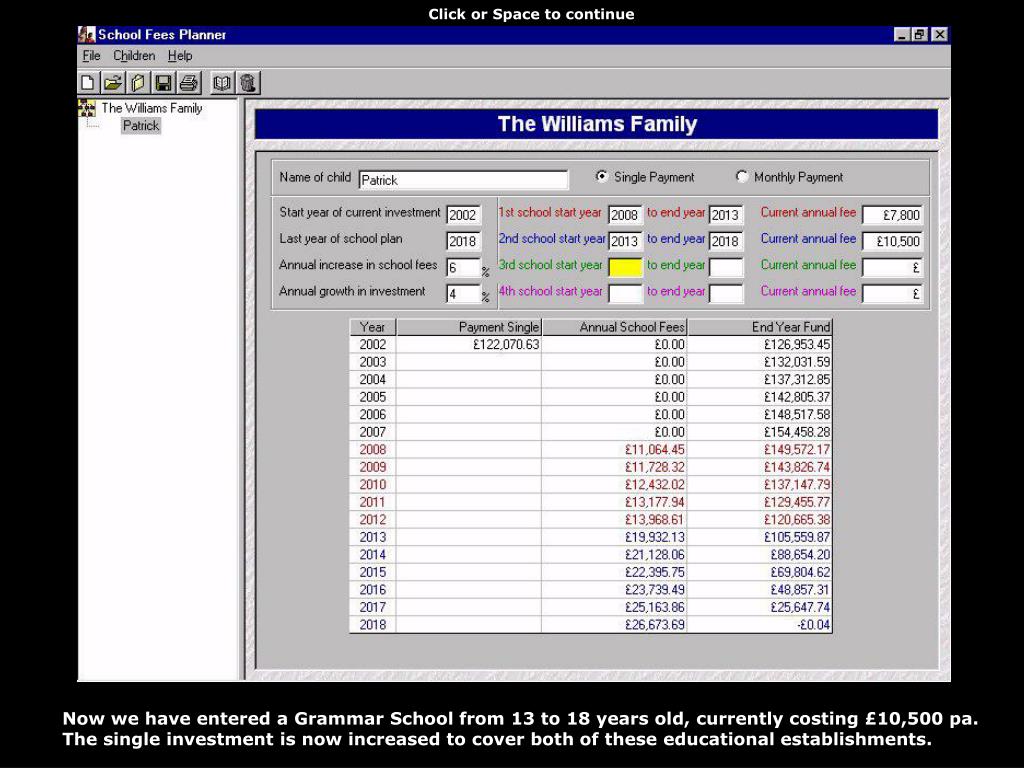
Task: Click the Annual growth in investment field
Action: pos(463,294)
